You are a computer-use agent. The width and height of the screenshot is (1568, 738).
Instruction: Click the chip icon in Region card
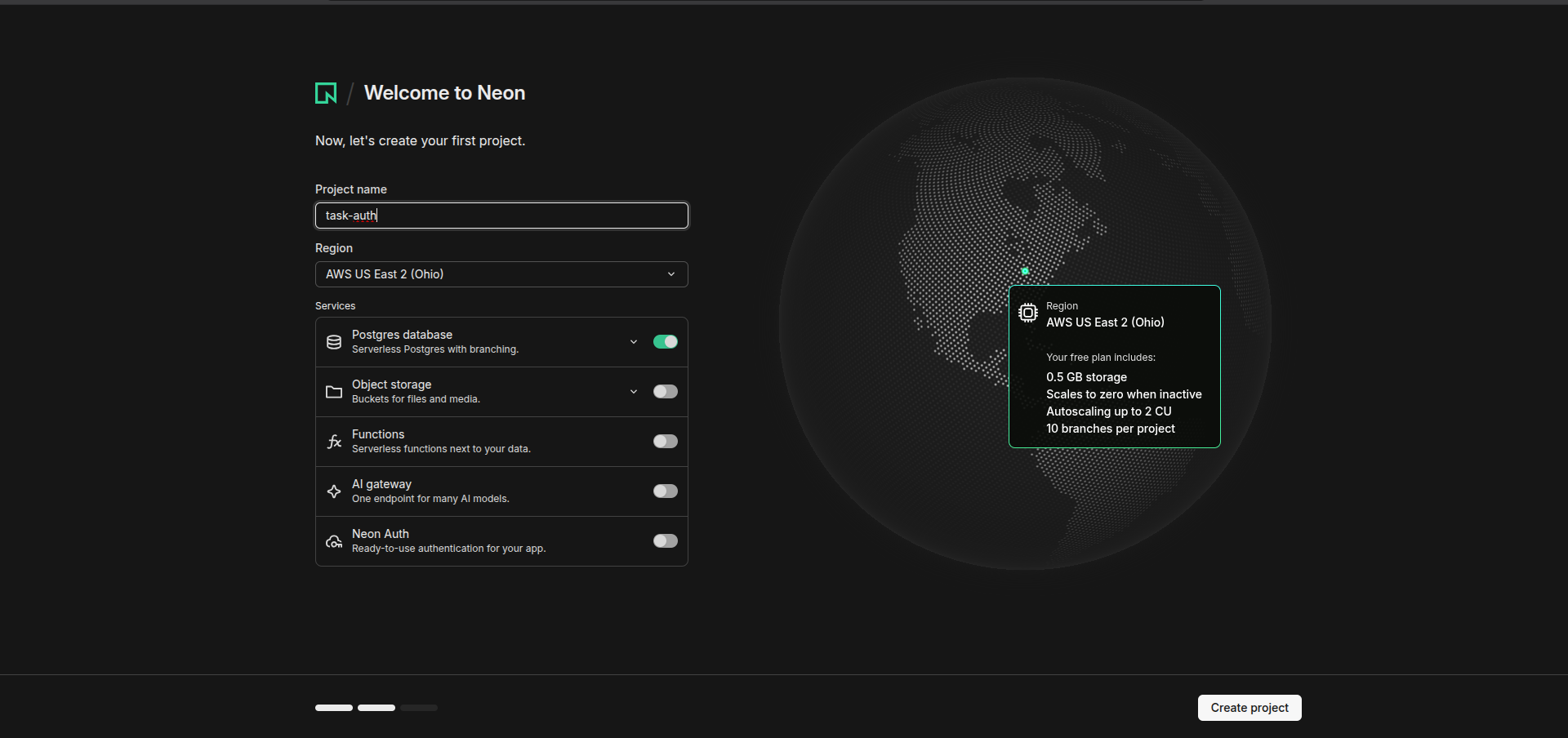[1028, 313]
